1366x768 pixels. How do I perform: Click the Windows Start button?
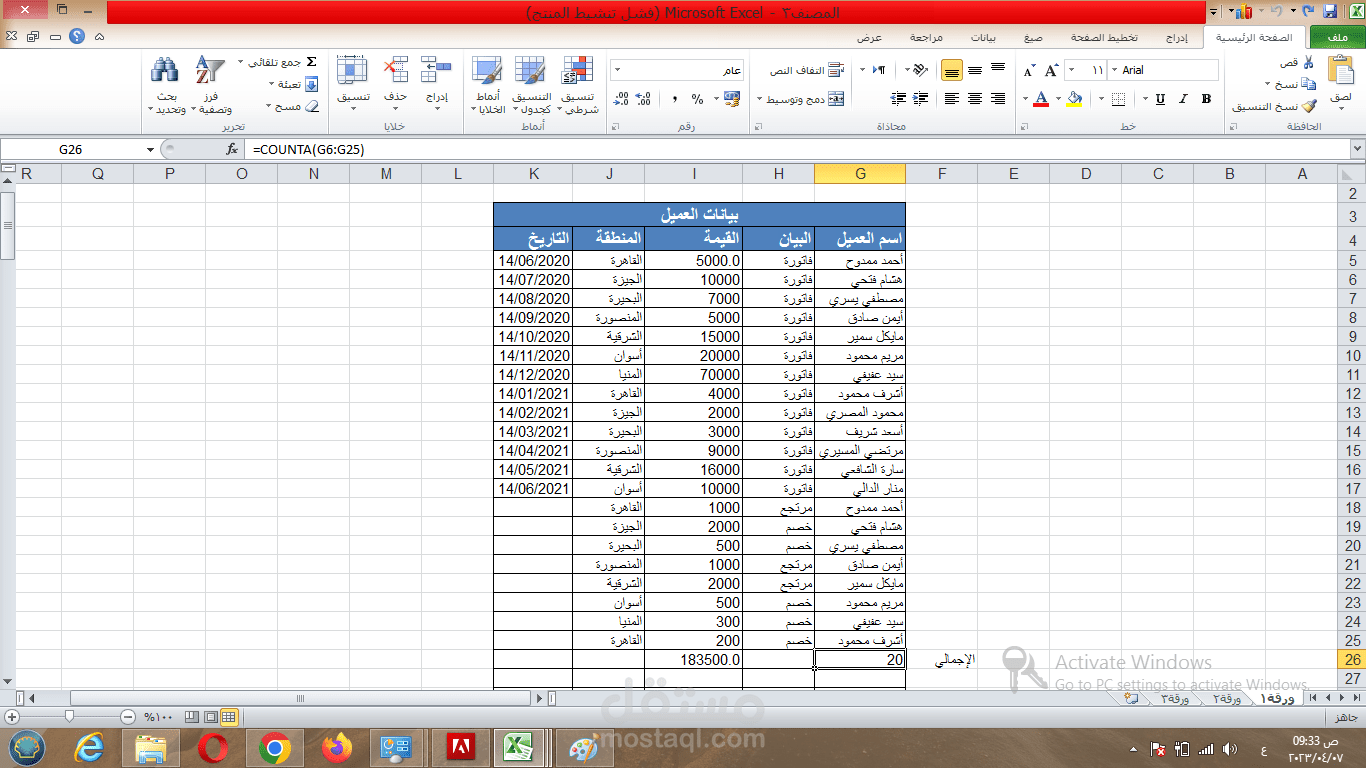point(27,747)
